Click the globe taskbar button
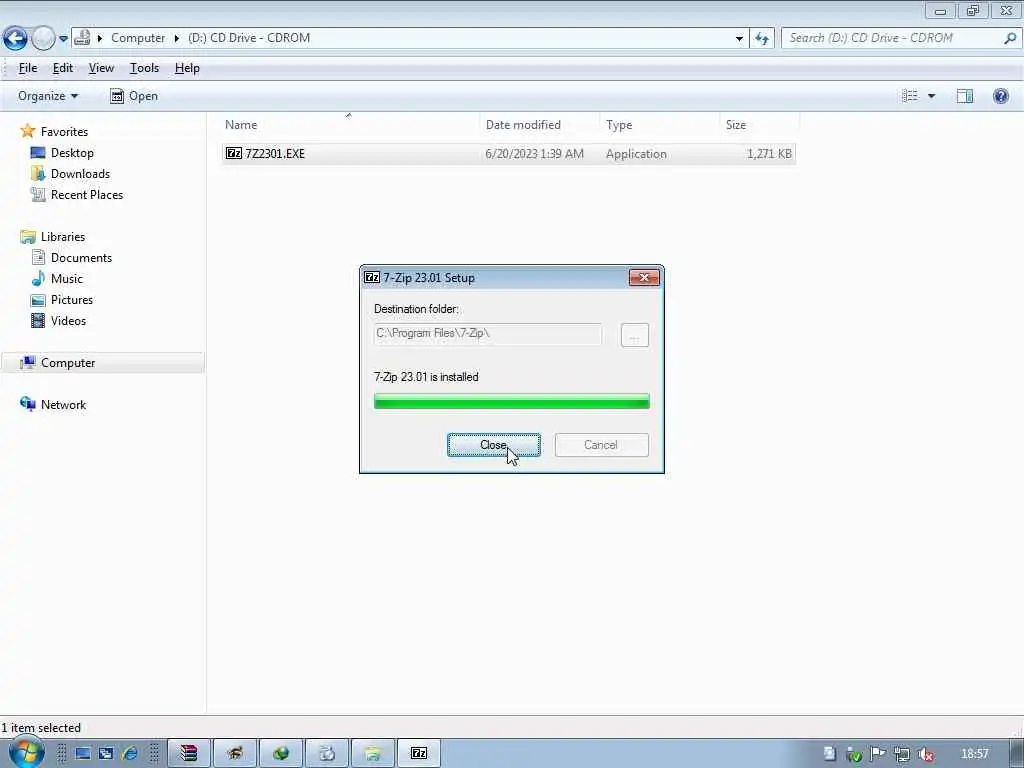The height and width of the screenshot is (768, 1024). [x=281, y=754]
